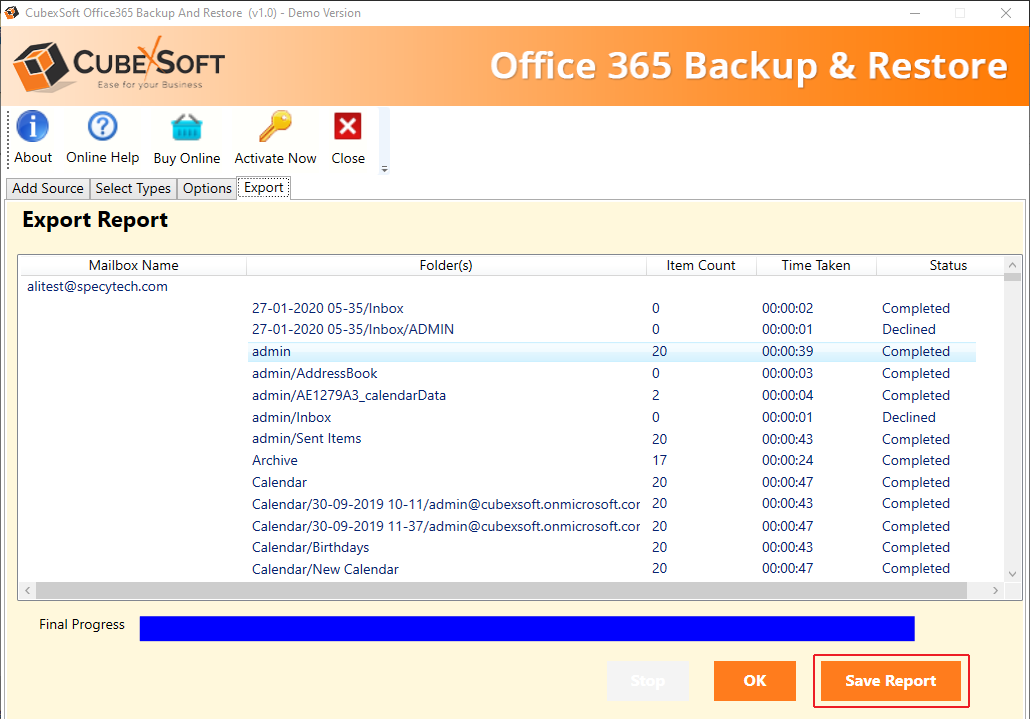Click the horizontal scrollbar right arrow
Screen dimensions: 1030x719
995,590
